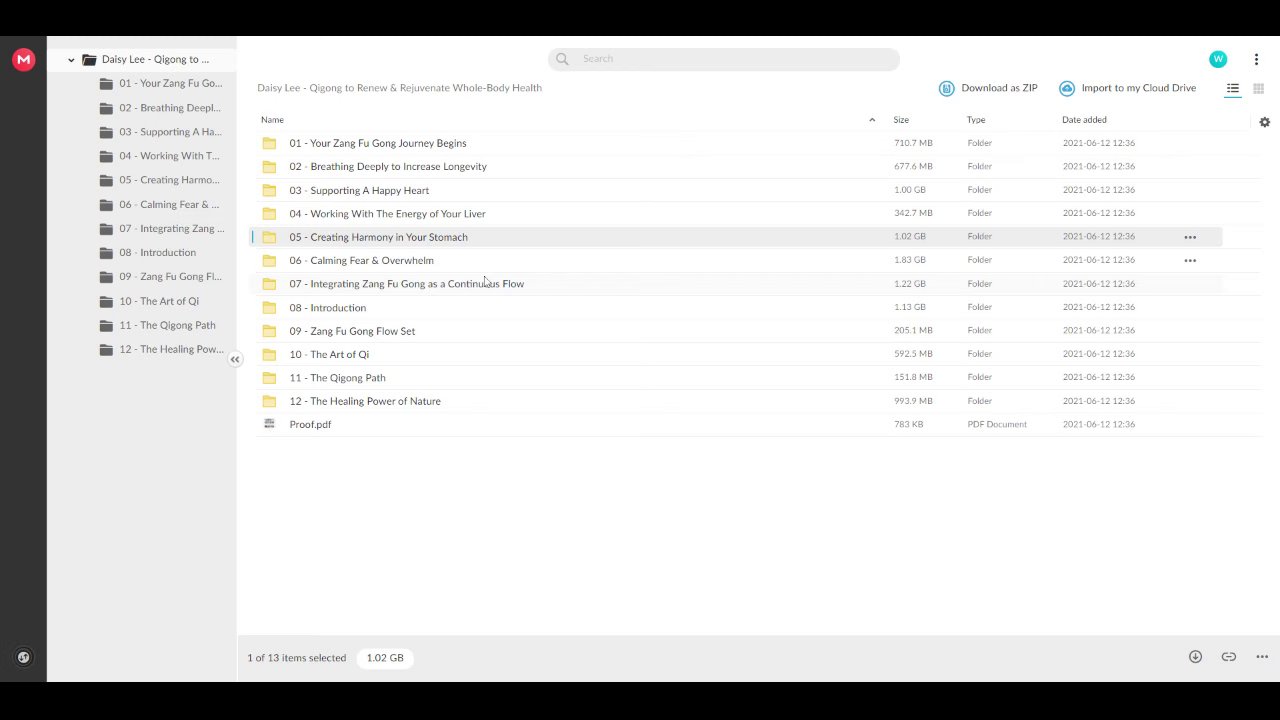Click the breadcrumb Daisy Lee folder path
The height and width of the screenshot is (720, 1280).
tap(399, 88)
